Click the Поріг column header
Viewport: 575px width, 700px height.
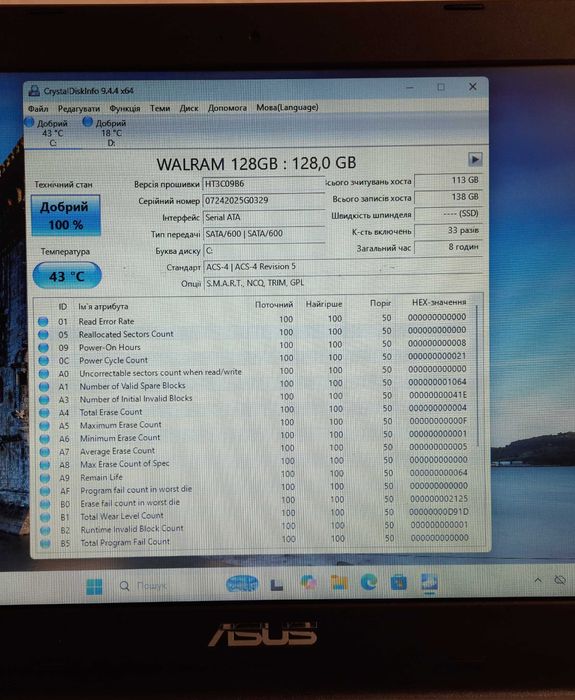point(380,303)
